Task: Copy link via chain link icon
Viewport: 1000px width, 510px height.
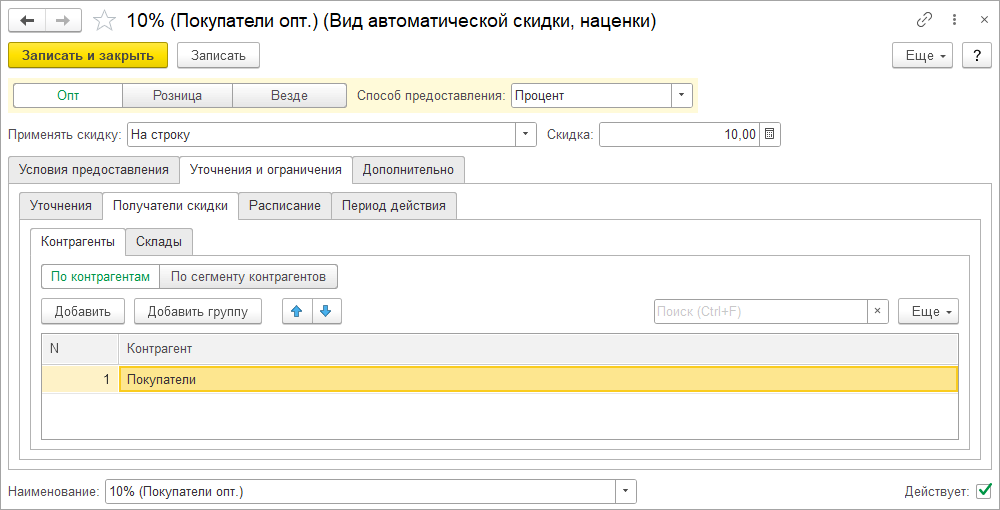Action: [x=924, y=20]
